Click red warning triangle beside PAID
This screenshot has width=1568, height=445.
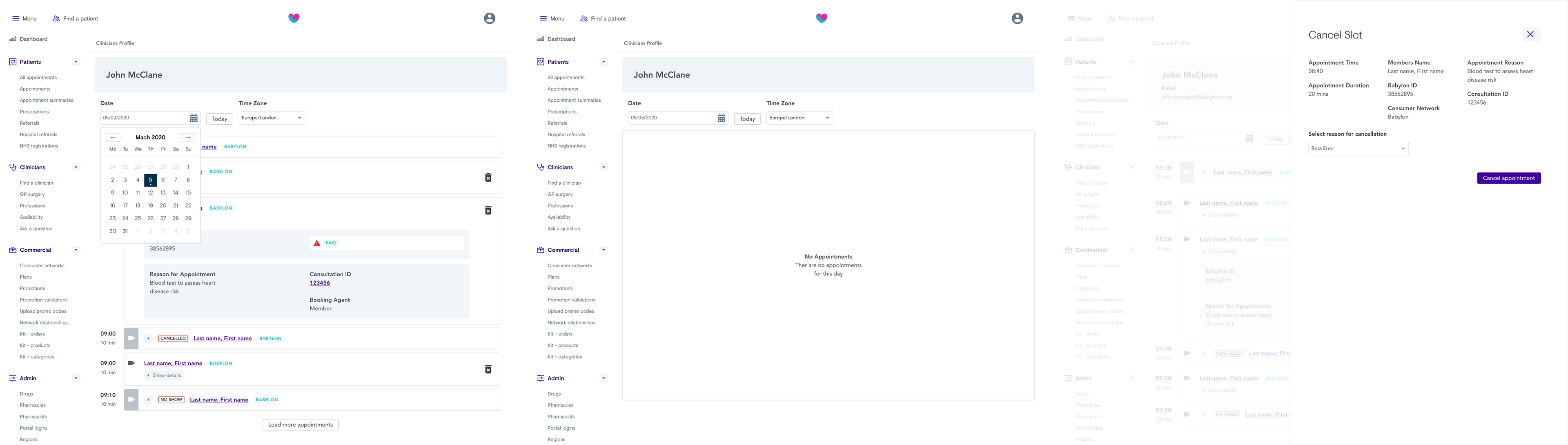pyautogui.click(x=316, y=243)
